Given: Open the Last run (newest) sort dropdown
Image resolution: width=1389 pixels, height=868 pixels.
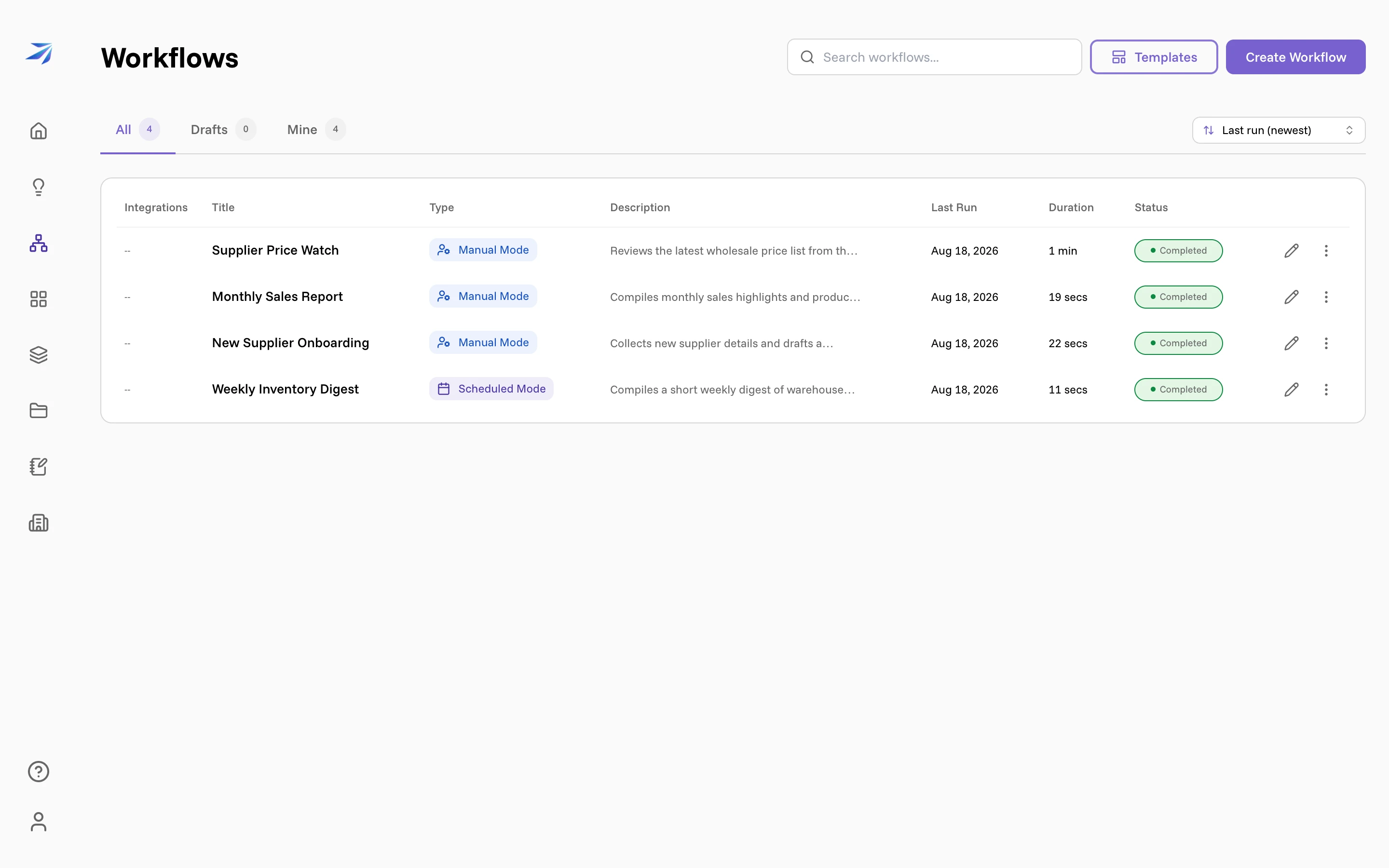Looking at the screenshot, I should click(x=1278, y=130).
